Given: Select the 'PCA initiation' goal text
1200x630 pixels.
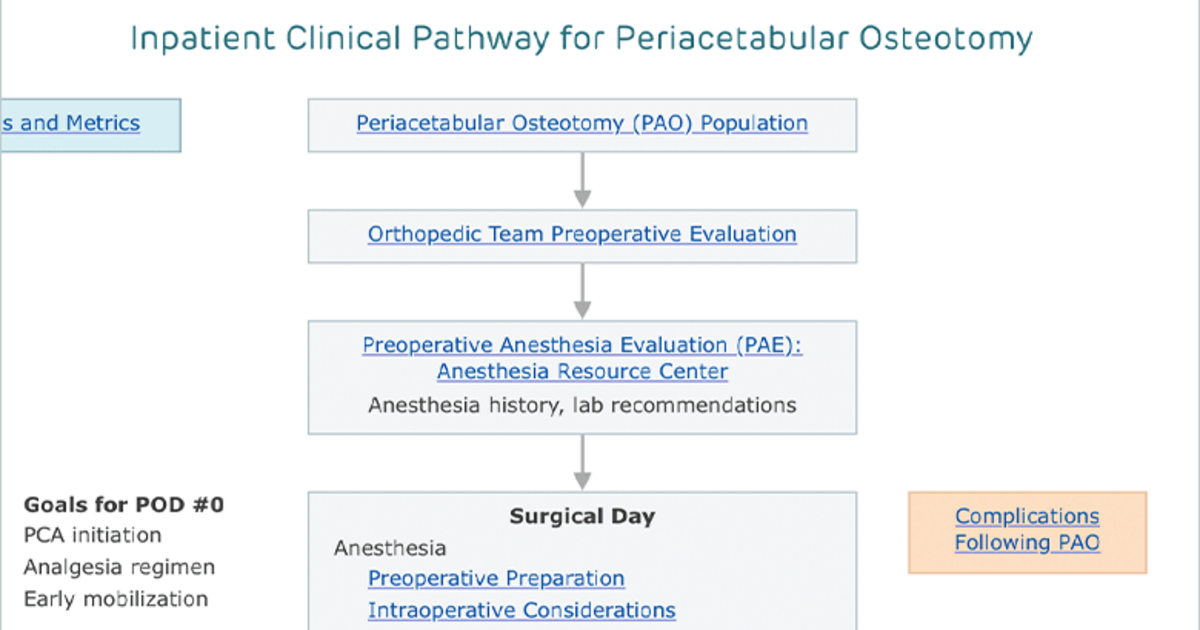Looking at the screenshot, I should [92, 536].
